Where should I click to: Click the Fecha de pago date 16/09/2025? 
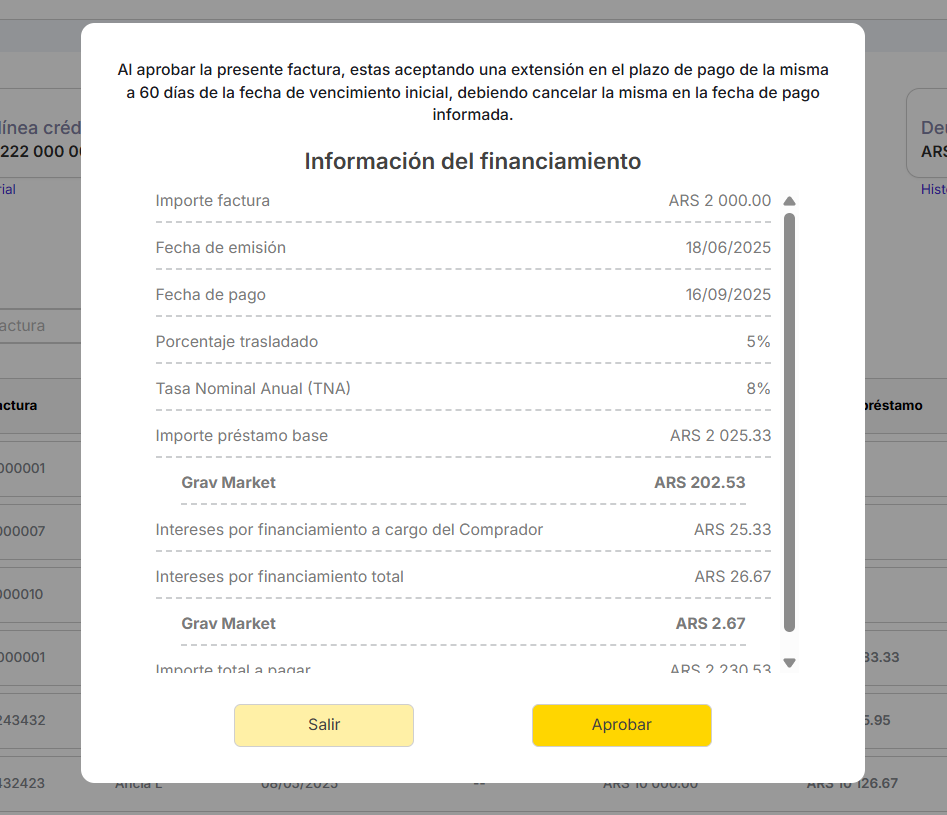728,295
